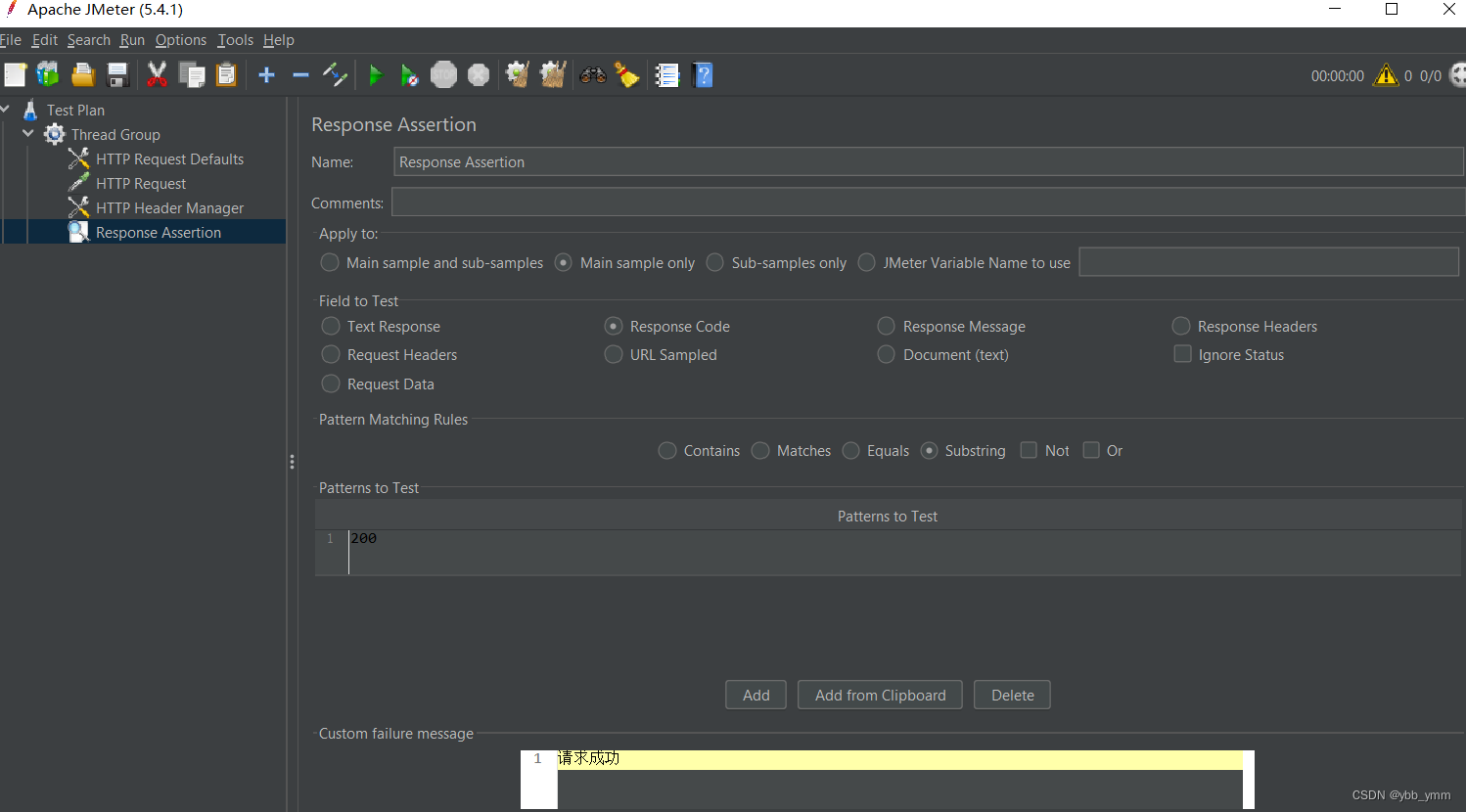This screenshot has width=1466, height=812.
Task: Click the Thread Group gear icon
Action: pyautogui.click(x=55, y=134)
